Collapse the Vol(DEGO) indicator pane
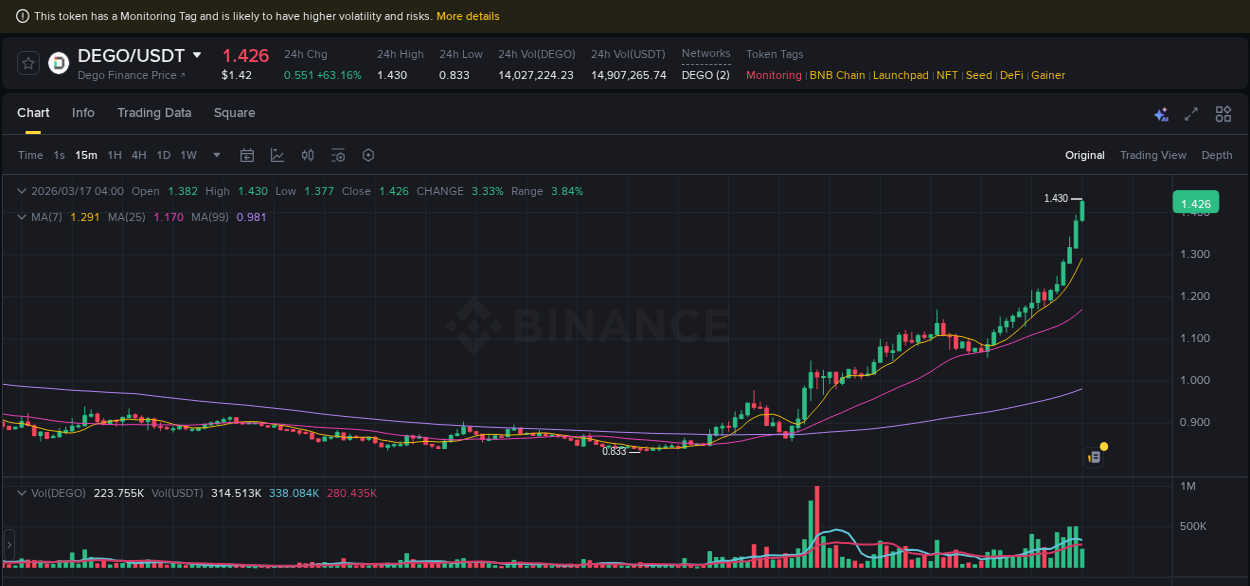 (22, 492)
